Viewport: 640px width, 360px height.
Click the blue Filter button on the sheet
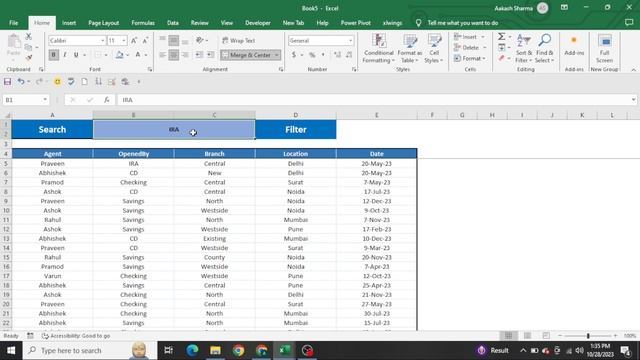coord(296,129)
